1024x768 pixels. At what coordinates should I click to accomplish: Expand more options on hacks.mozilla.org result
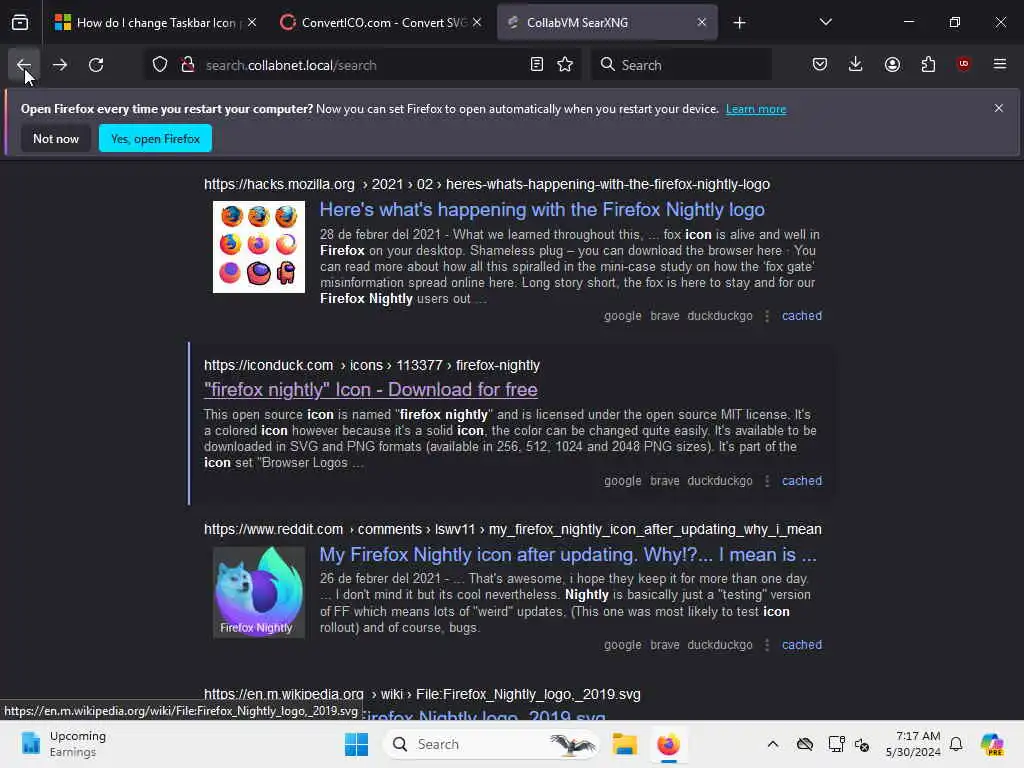click(767, 316)
